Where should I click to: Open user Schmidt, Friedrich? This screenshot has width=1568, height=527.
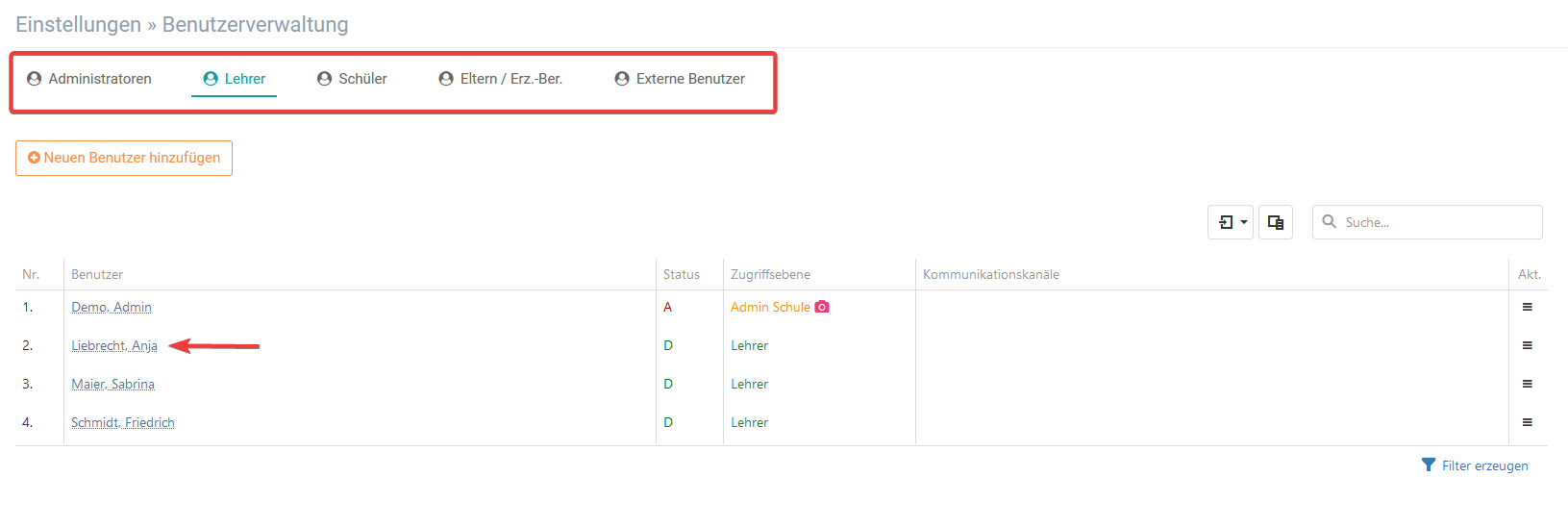pos(123,422)
